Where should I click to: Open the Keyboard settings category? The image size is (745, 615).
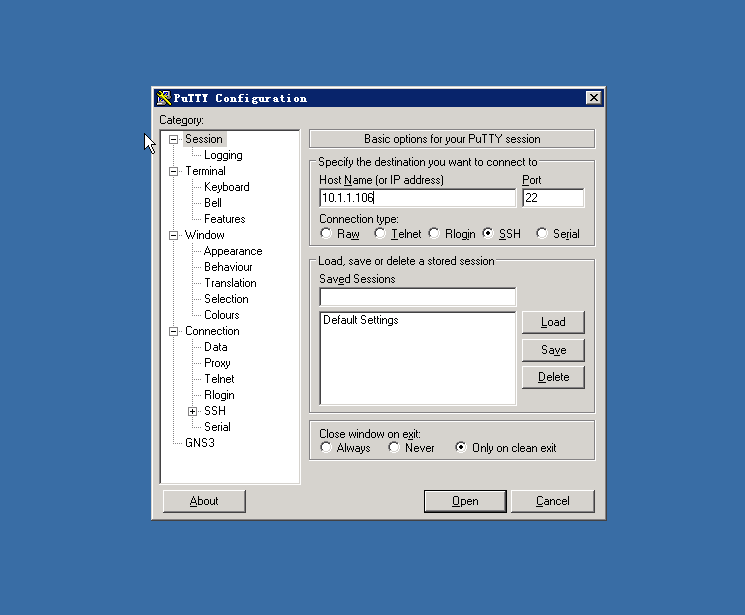[x=227, y=187]
